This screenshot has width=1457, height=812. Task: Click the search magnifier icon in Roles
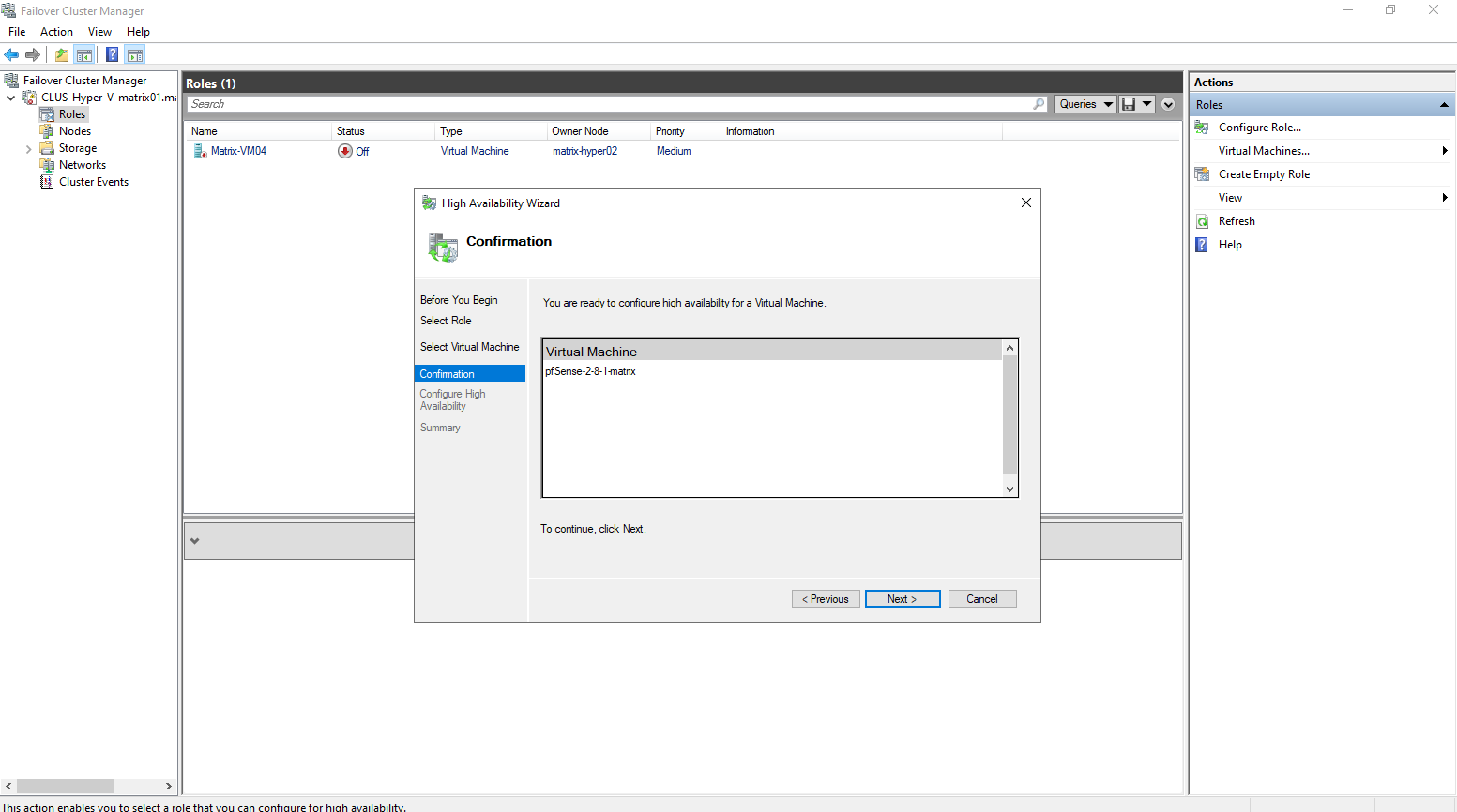click(1039, 104)
